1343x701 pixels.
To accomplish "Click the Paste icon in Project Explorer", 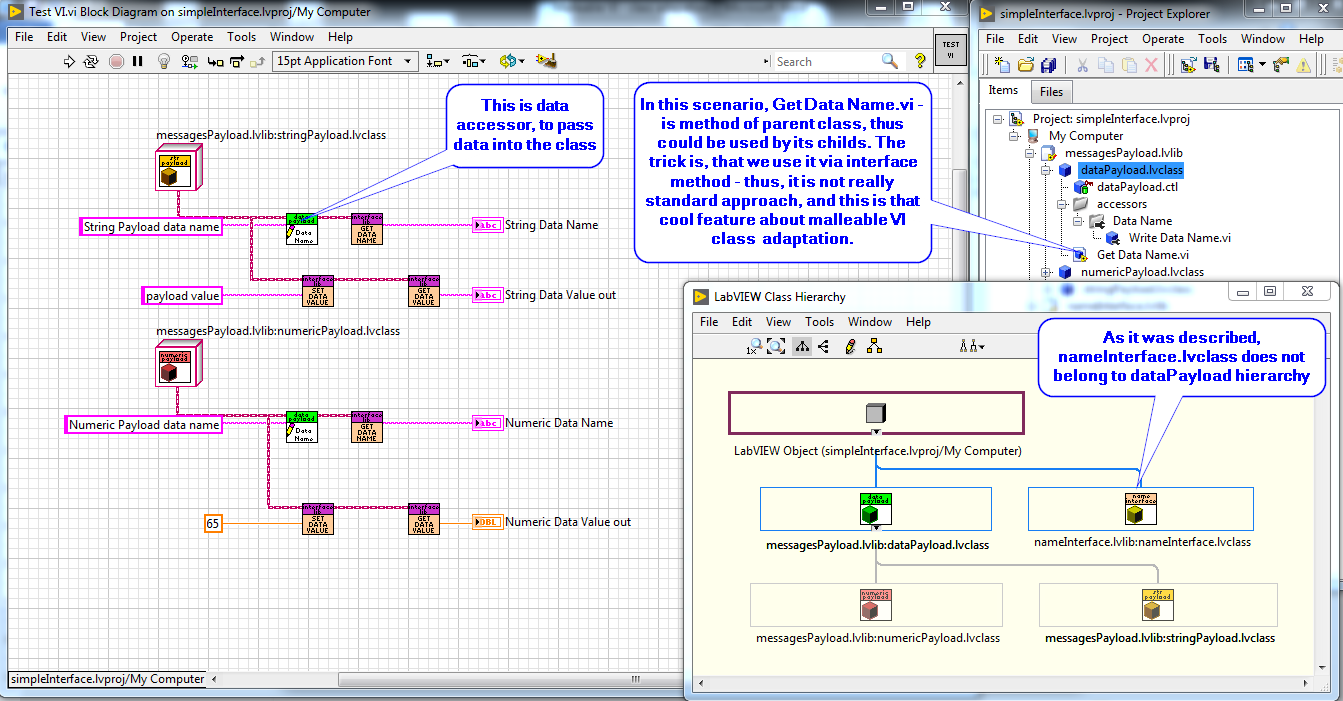I will pos(1129,65).
